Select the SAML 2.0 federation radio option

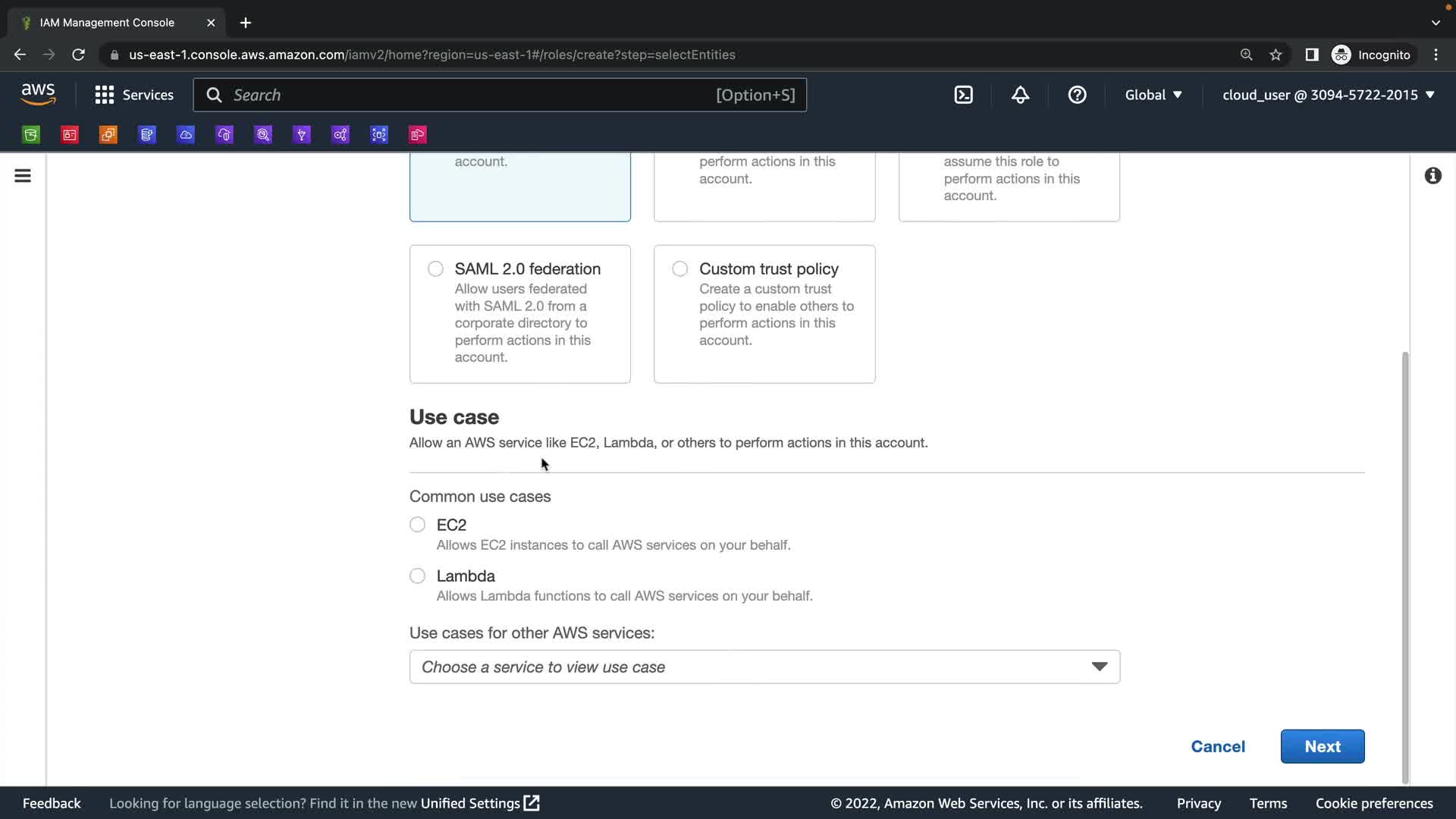[x=435, y=269]
